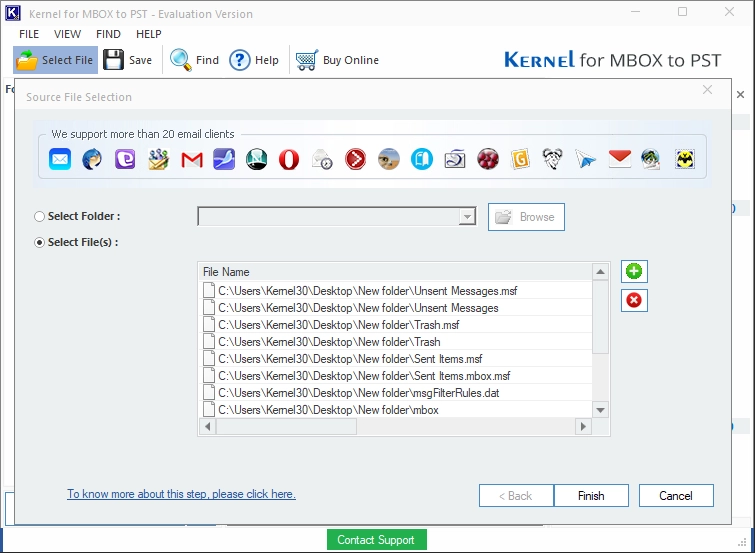The width and height of the screenshot is (755, 553).
Task: Click the red envelope client icon
Action: [620, 158]
